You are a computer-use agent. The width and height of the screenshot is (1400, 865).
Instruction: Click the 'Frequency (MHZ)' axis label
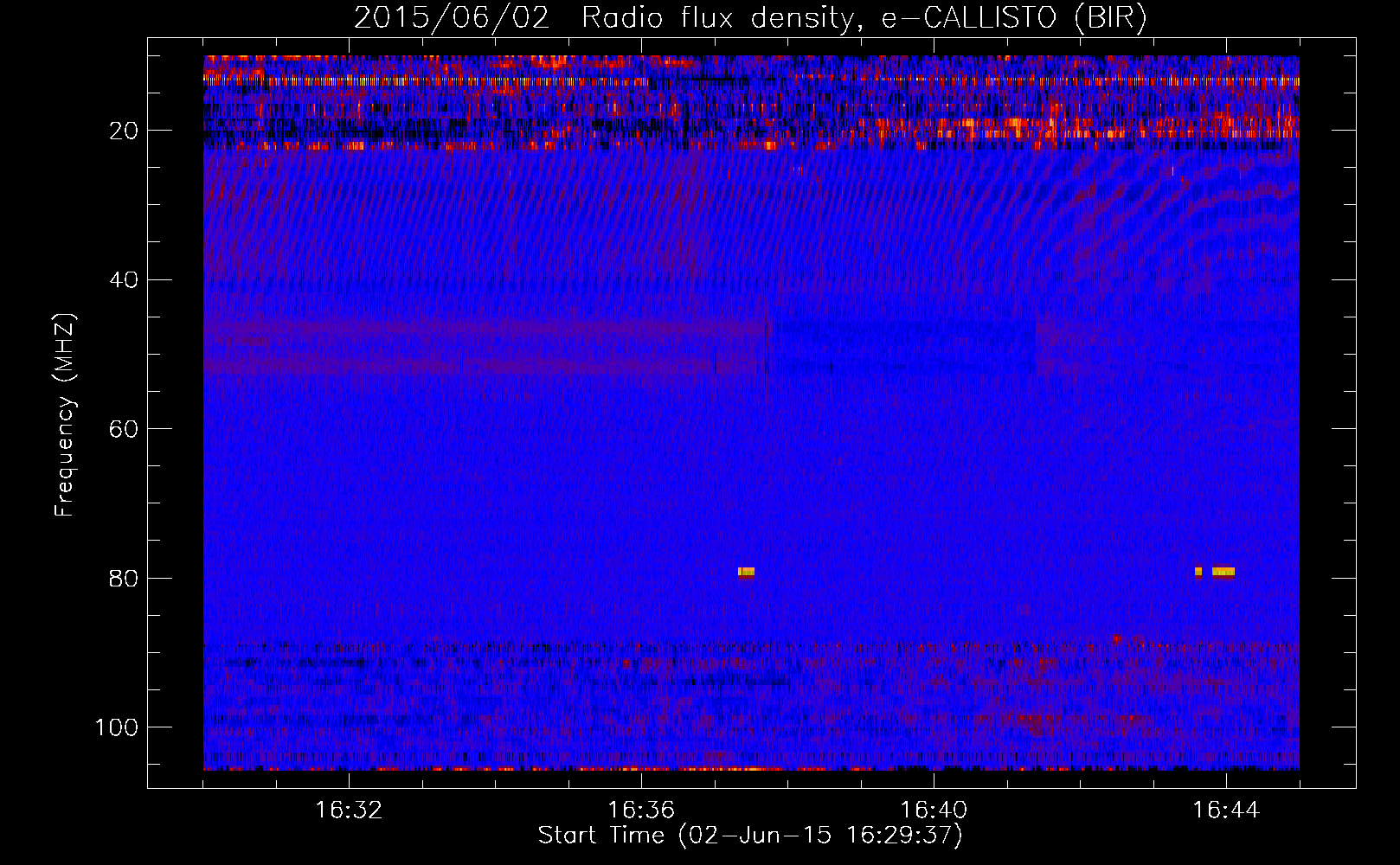click(x=65, y=415)
